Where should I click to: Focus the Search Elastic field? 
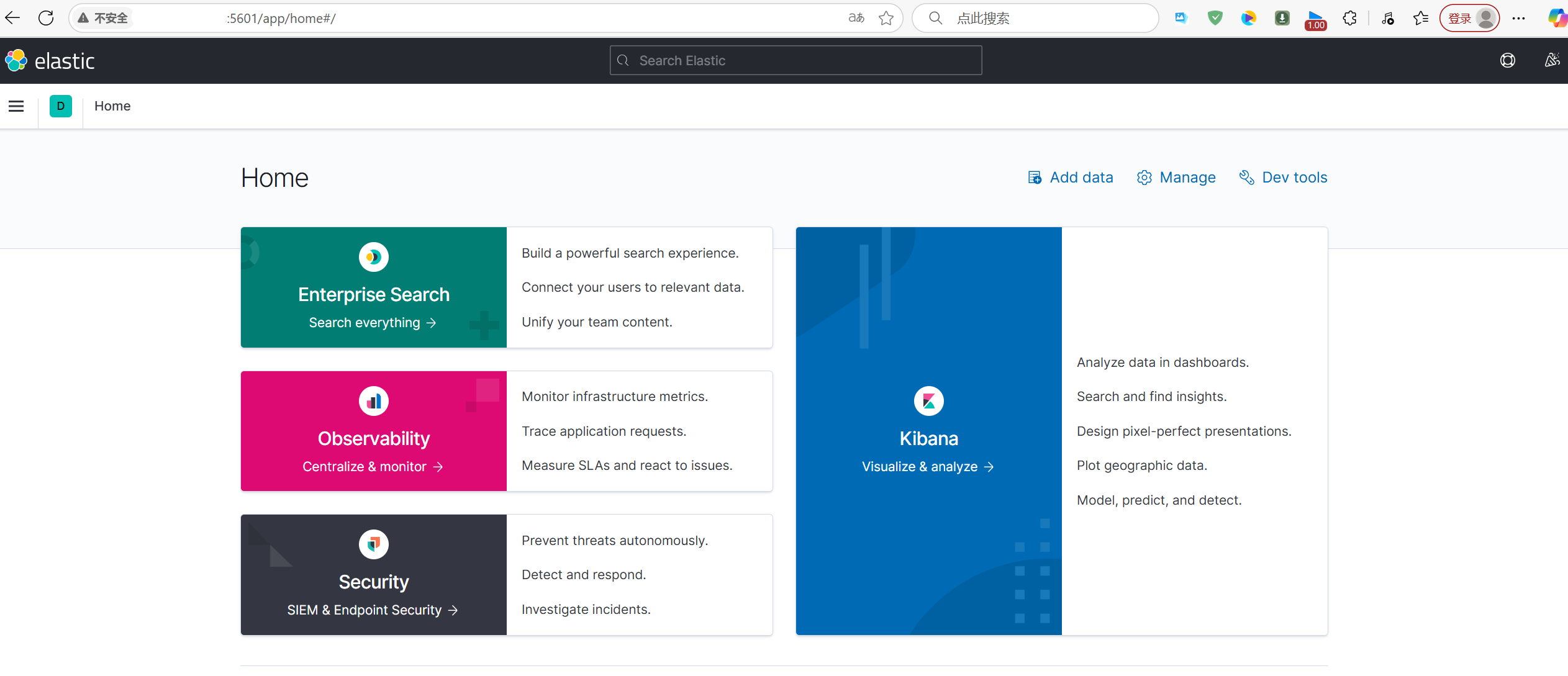pos(795,60)
